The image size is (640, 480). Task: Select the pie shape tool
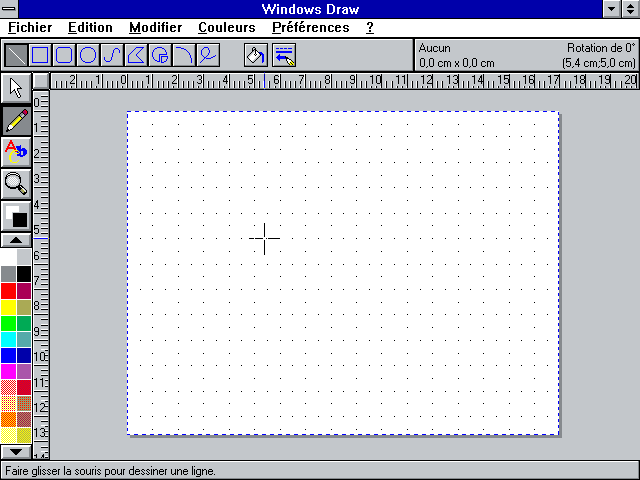(x=160, y=55)
